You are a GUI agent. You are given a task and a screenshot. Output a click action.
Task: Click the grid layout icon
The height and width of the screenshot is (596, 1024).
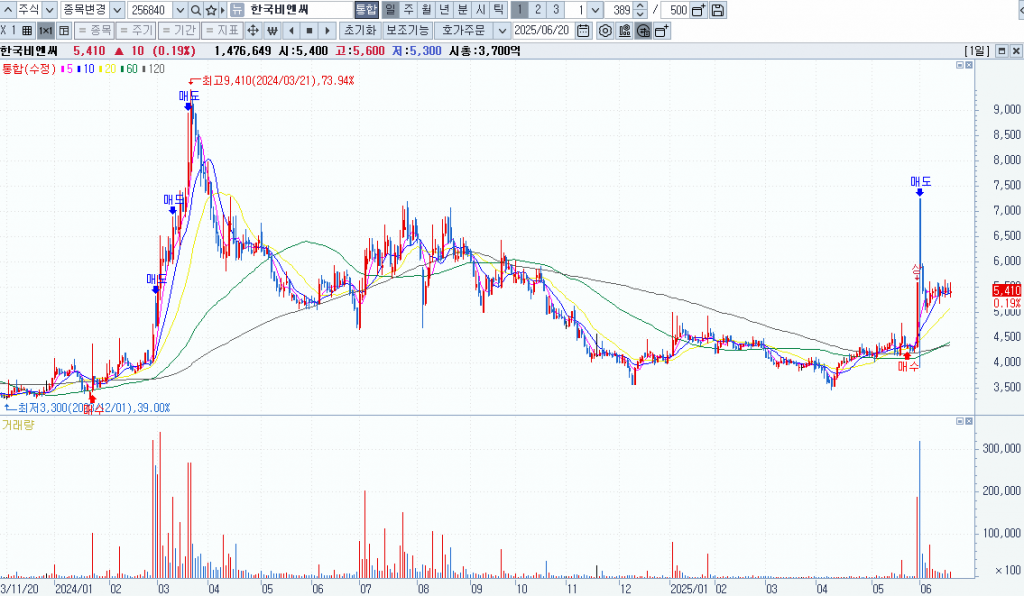click(x=27, y=30)
